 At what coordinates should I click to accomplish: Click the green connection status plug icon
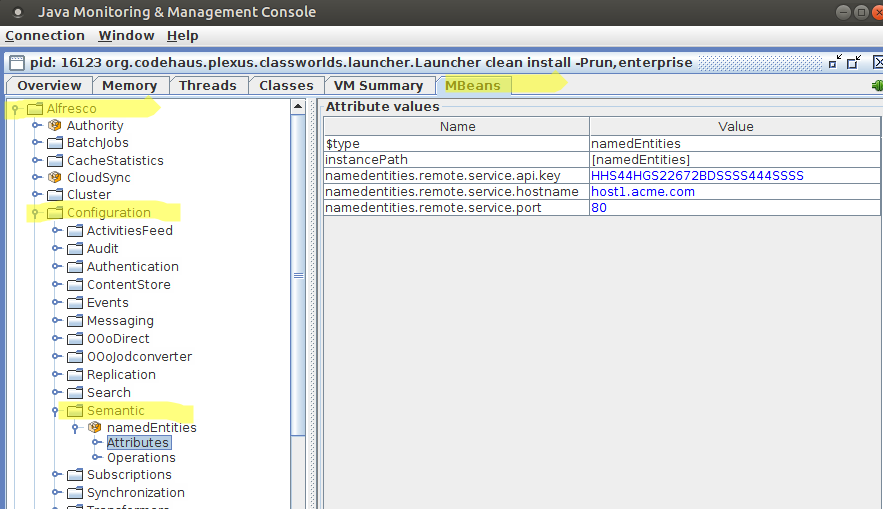point(877,86)
